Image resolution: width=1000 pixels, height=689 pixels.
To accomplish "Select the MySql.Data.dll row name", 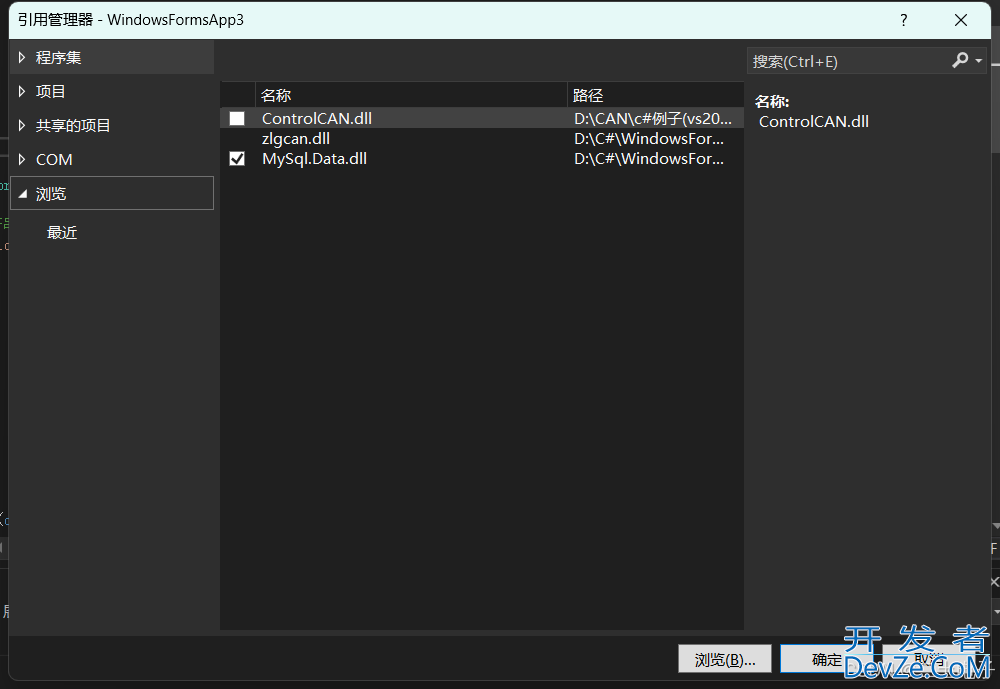I will point(314,158).
